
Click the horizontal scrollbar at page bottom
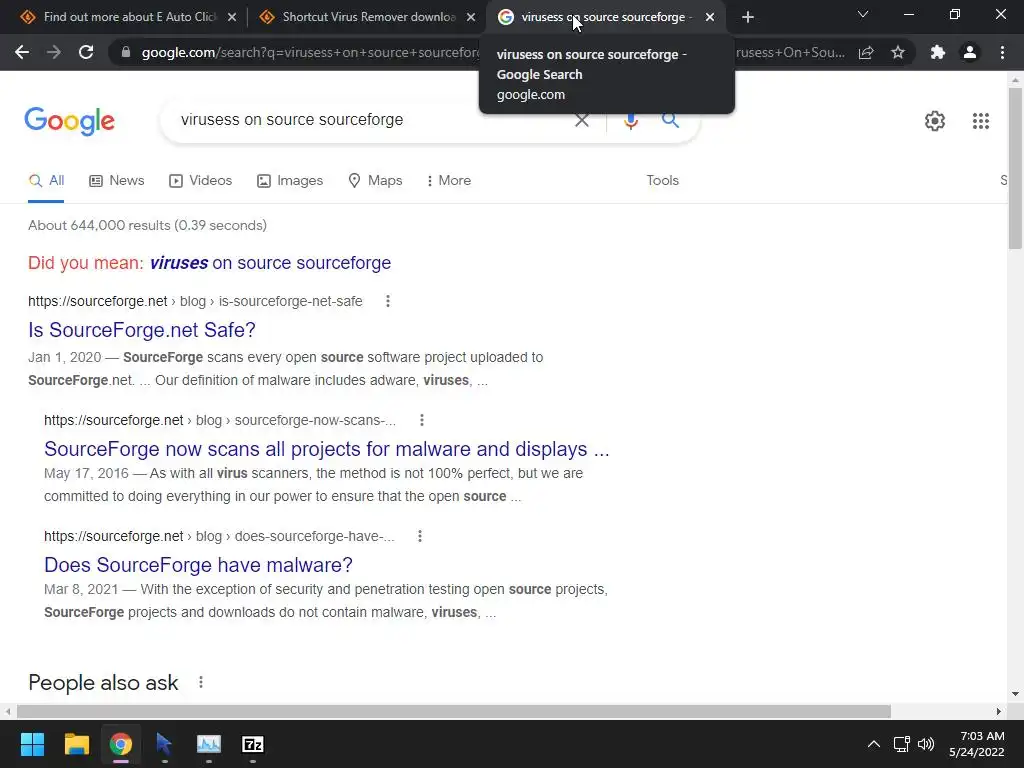click(454, 711)
